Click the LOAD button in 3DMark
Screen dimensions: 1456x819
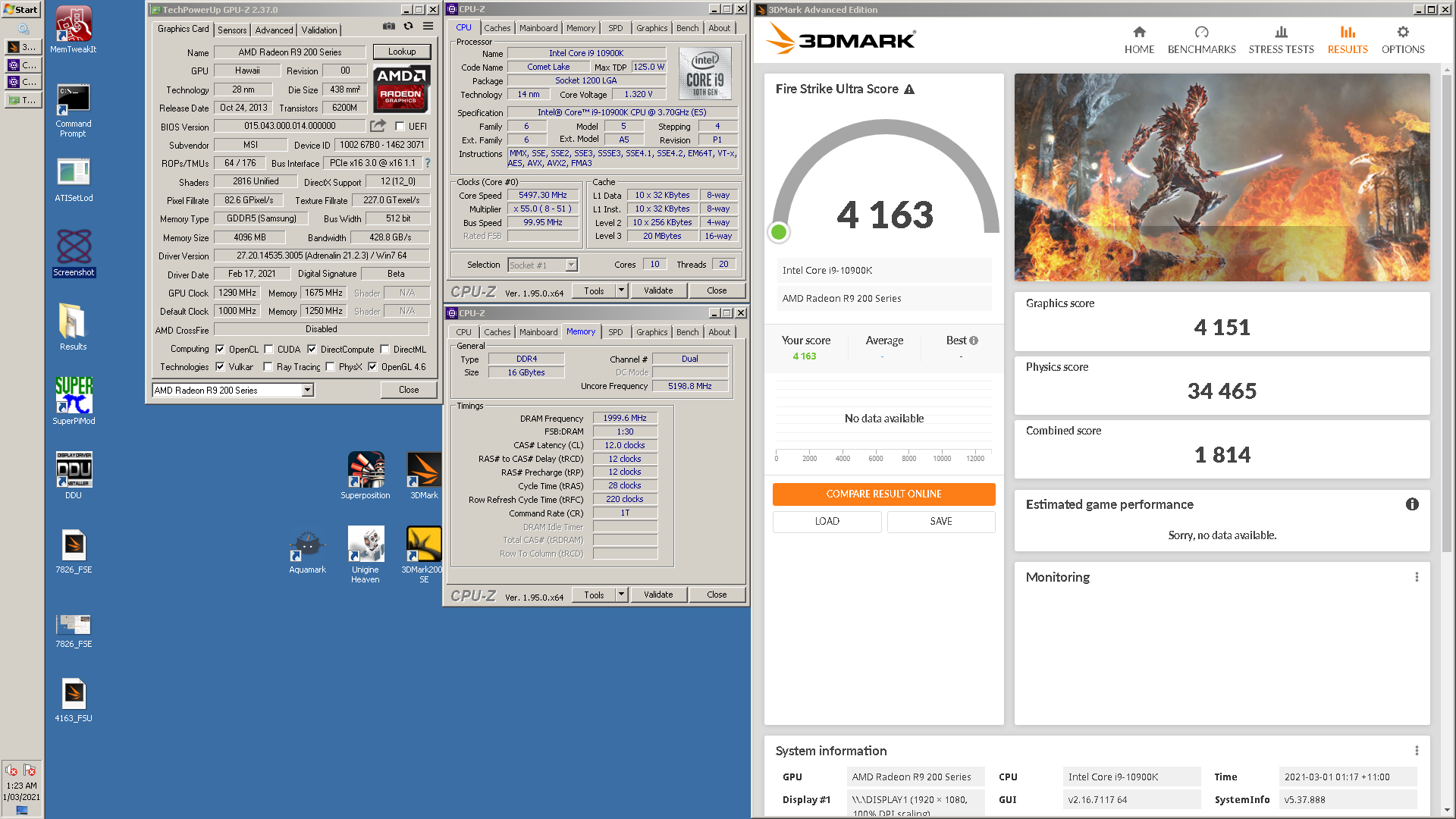[x=827, y=522]
